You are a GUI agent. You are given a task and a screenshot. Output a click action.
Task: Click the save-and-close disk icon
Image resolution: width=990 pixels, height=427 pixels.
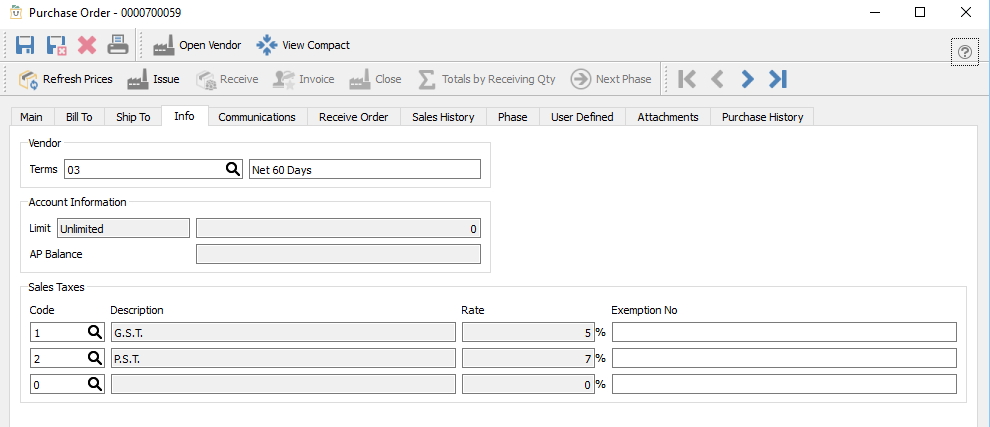(57, 45)
